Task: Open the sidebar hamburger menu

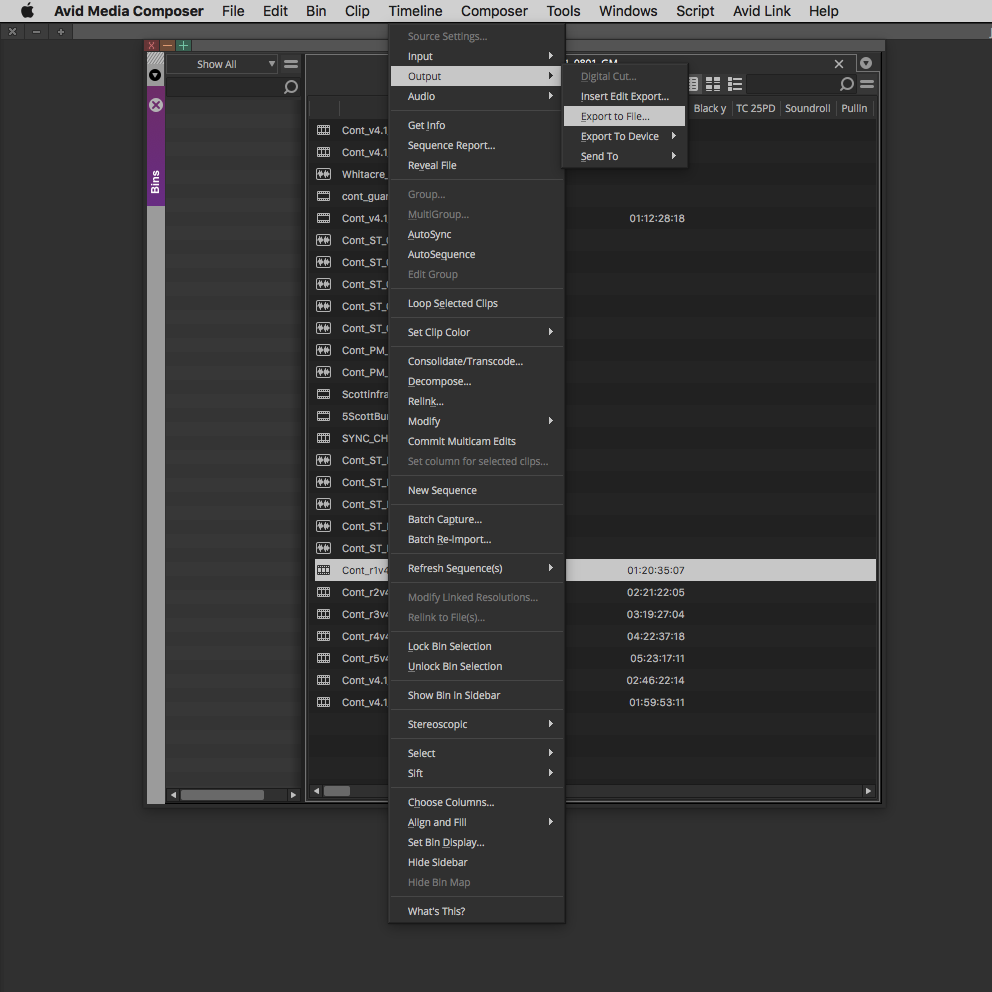Action: coord(291,64)
